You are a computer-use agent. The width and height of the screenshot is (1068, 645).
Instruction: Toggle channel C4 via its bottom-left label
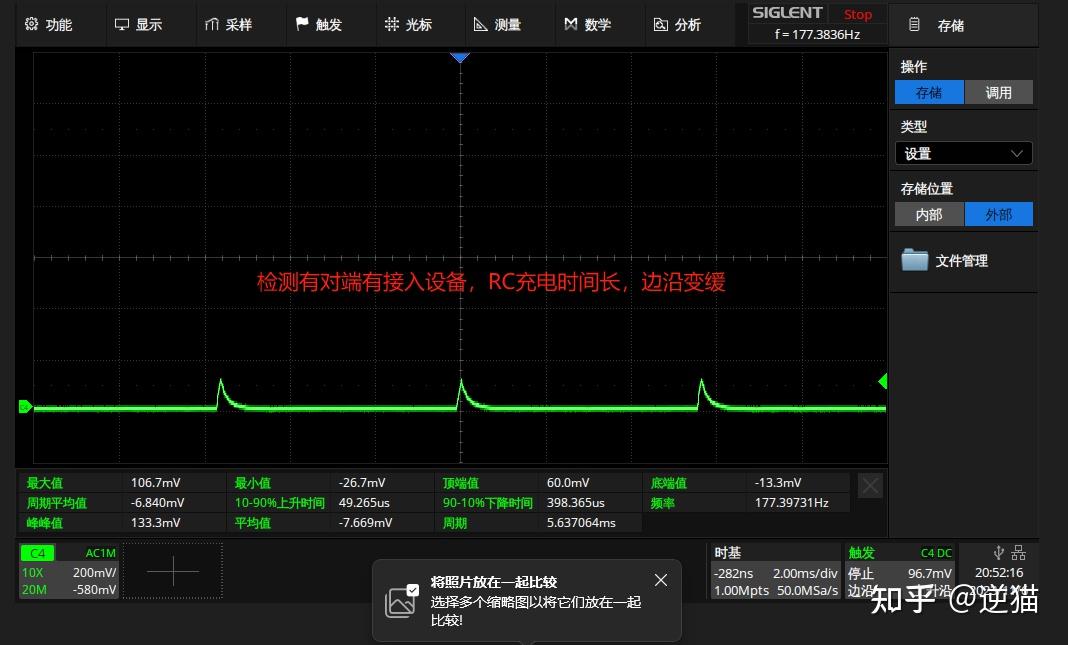tap(37, 552)
